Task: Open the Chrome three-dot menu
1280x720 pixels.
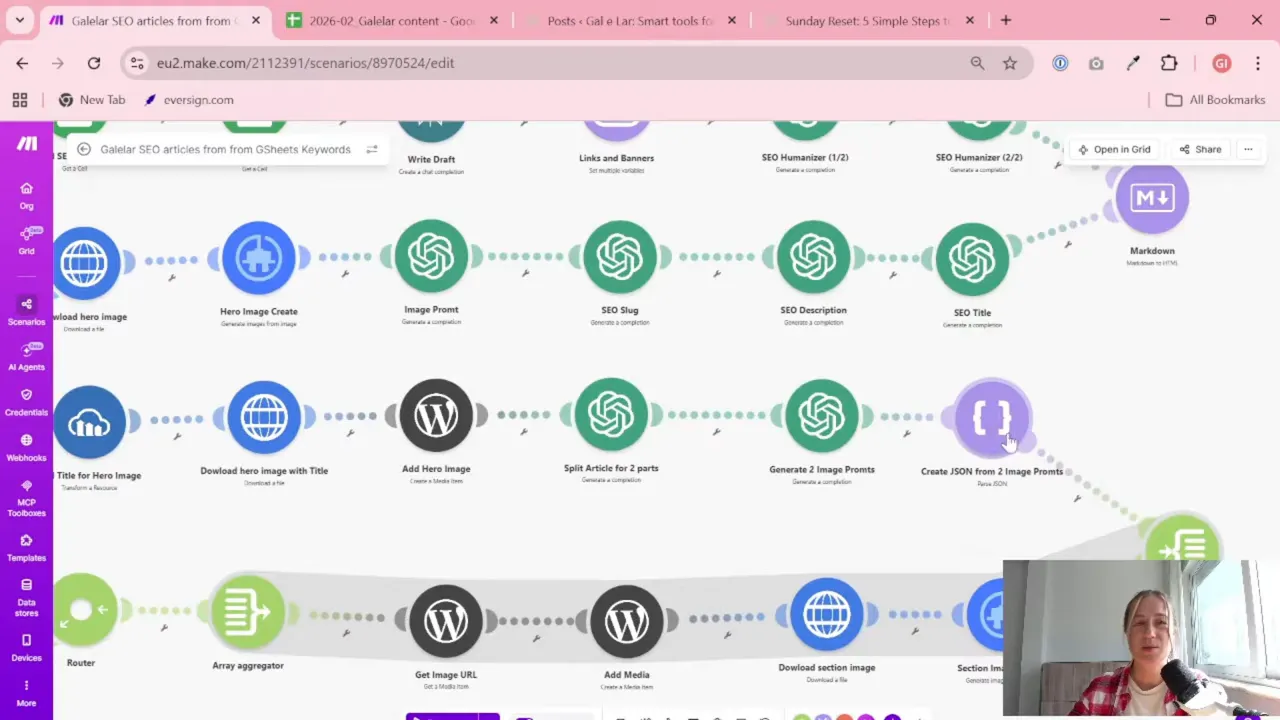Action: coord(1257,63)
